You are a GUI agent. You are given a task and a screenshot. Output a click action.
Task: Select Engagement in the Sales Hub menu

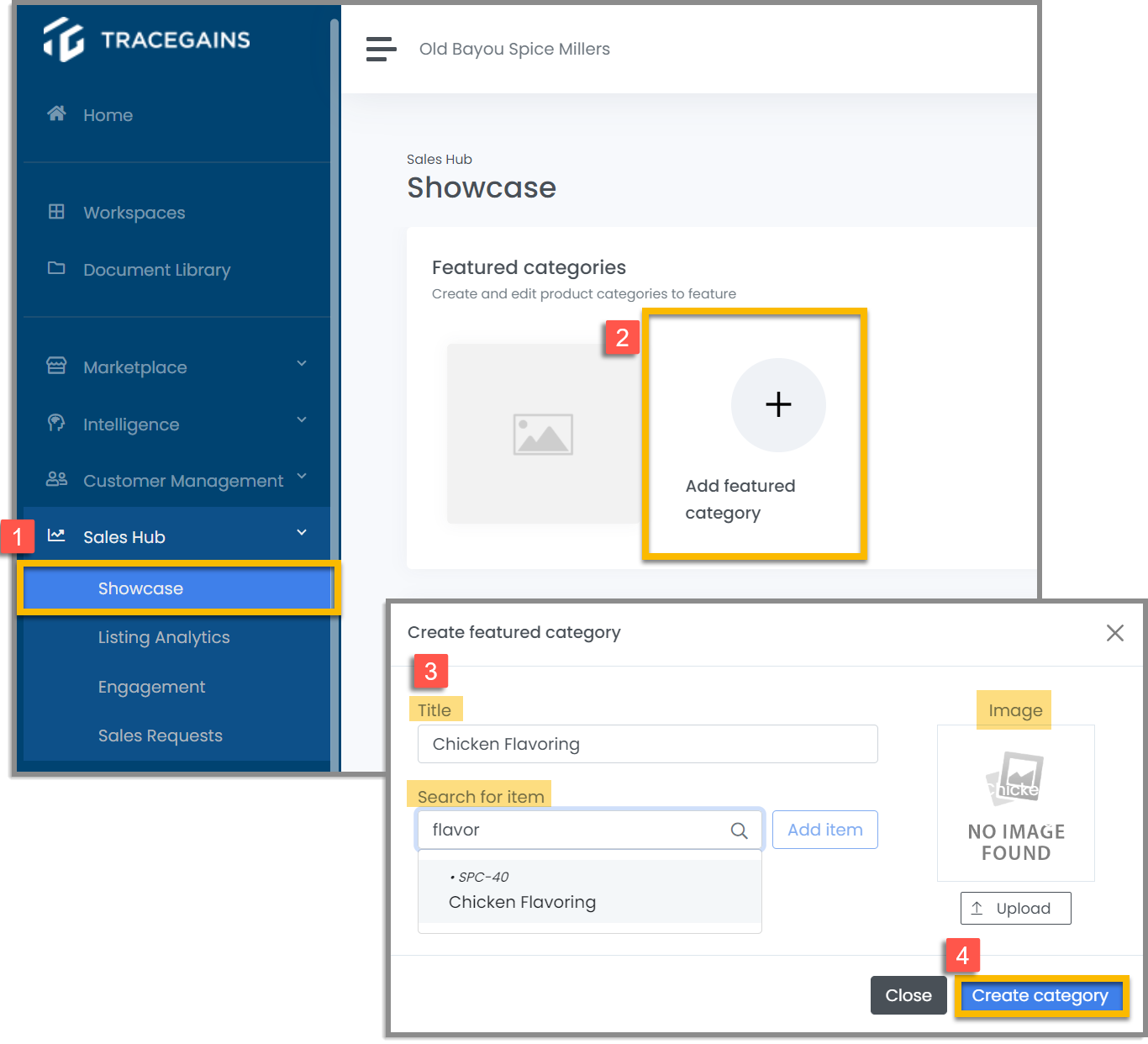click(151, 687)
